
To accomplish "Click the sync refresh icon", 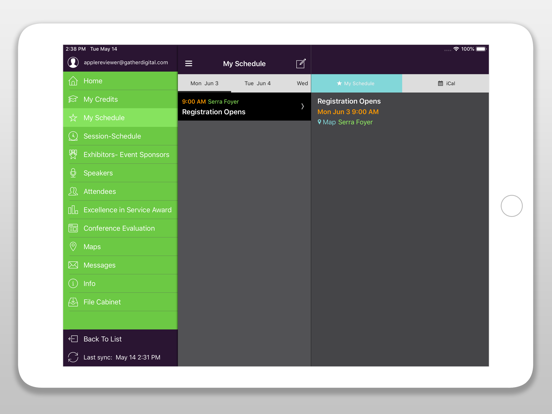I will (x=73, y=357).
